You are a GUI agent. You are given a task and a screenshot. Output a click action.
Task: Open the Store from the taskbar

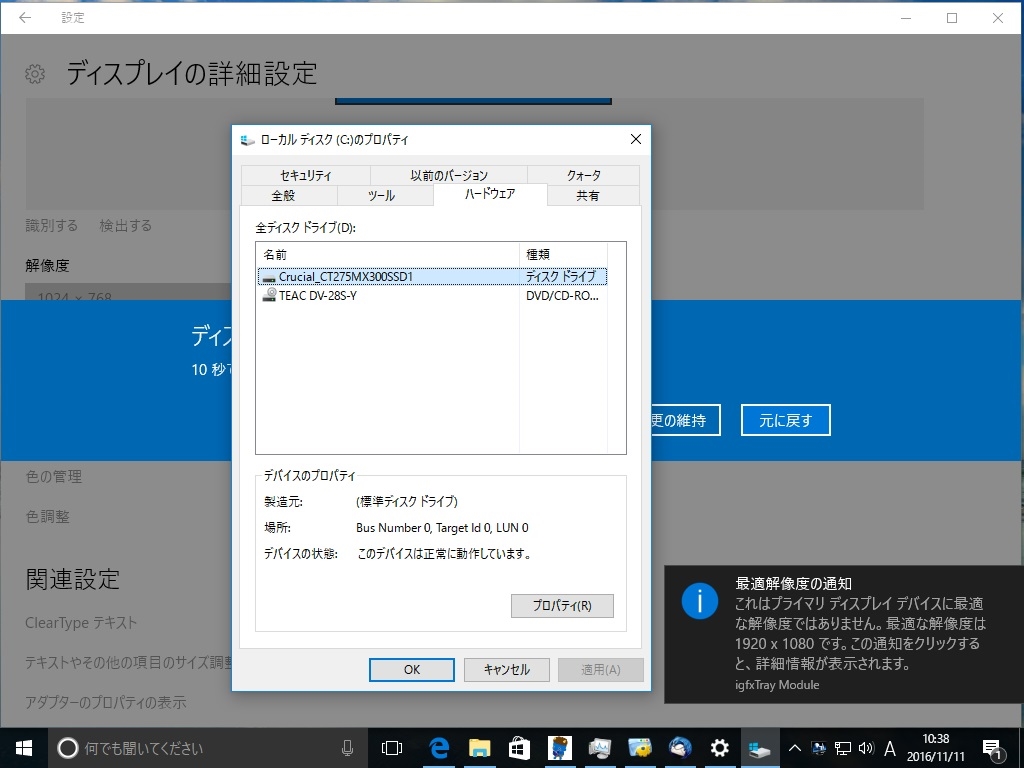(x=519, y=748)
